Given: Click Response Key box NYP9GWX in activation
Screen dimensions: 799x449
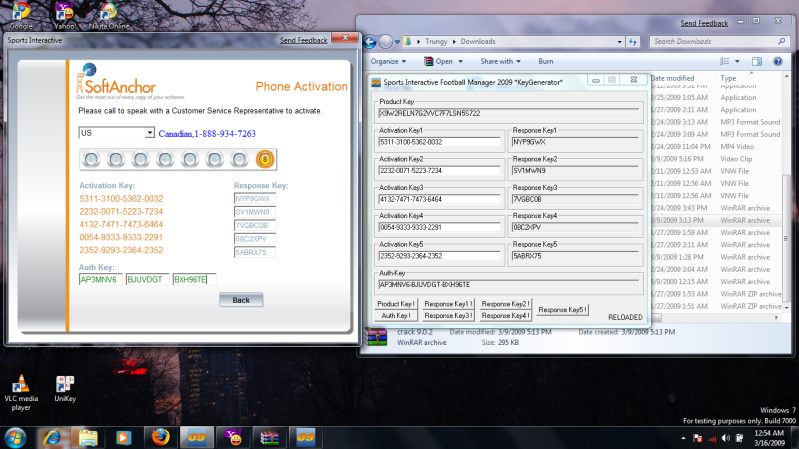Looking at the screenshot, I should click(255, 199).
